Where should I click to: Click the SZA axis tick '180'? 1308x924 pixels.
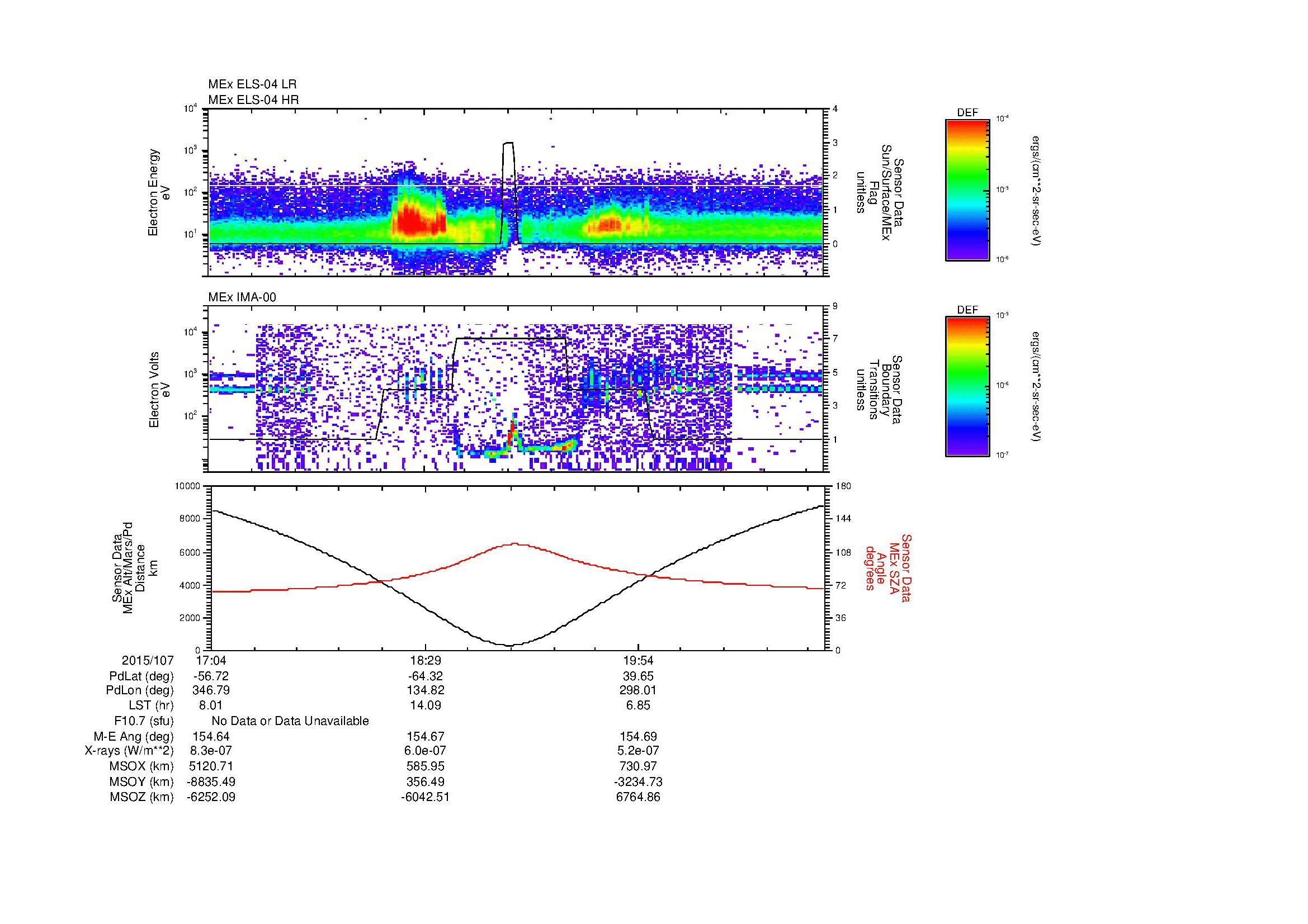(x=844, y=486)
